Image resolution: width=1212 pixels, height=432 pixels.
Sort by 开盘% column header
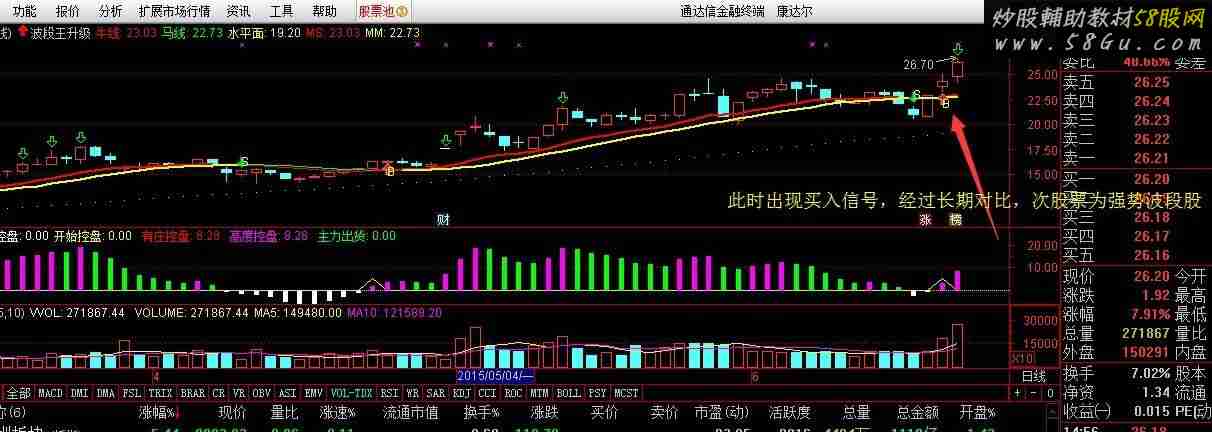977,411
